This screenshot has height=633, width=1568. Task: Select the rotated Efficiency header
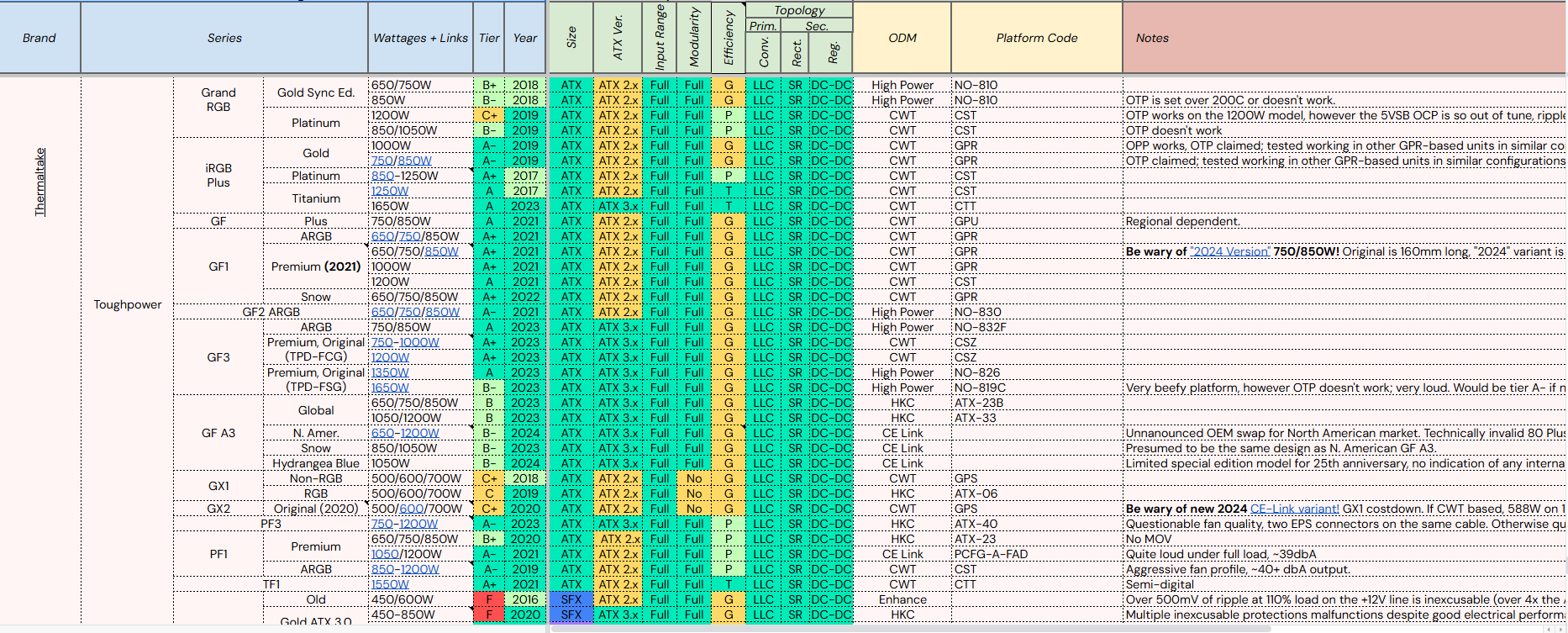[729, 38]
